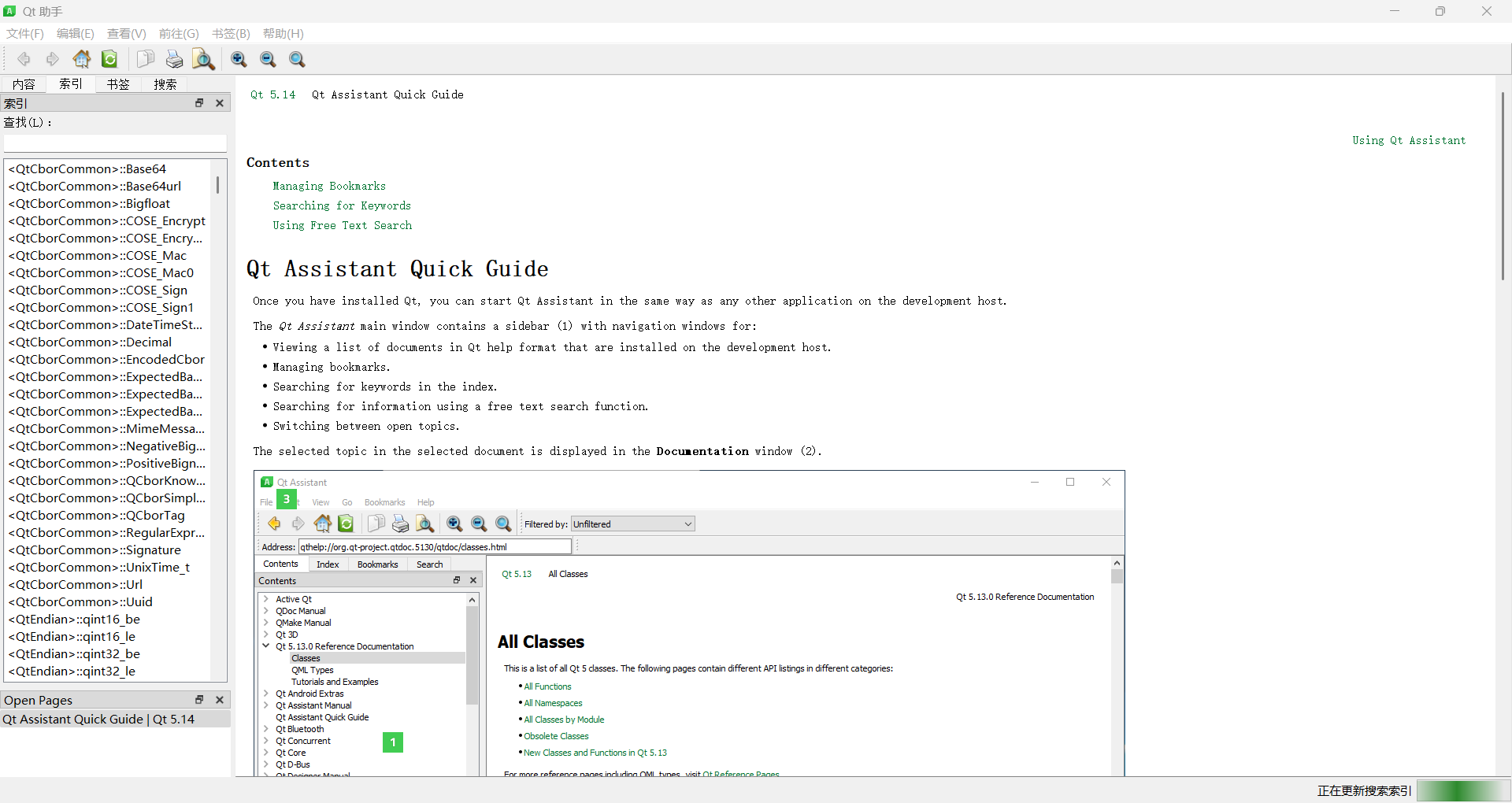The height and width of the screenshot is (803, 1512).
Task: Open the Find in Text icon
Action: pyautogui.click(x=203, y=59)
